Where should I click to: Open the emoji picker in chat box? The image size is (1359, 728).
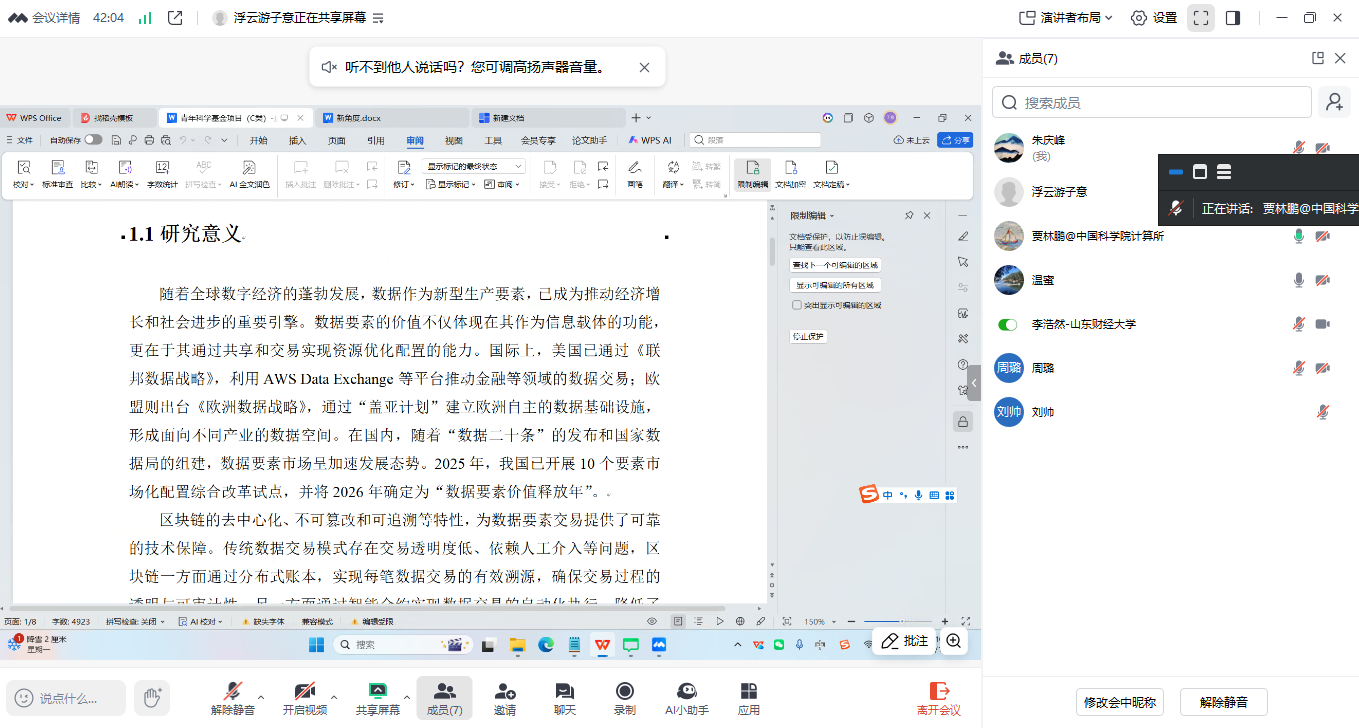coord(24,698)
